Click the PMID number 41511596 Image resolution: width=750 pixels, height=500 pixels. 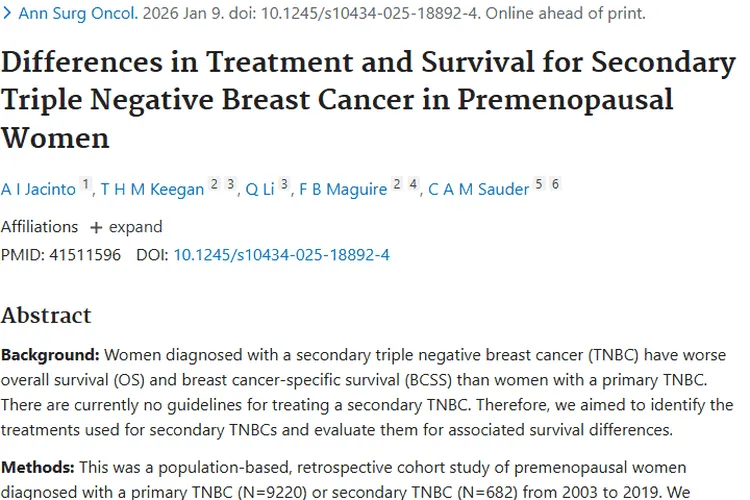pyautogui.click(x=85, y=255)
